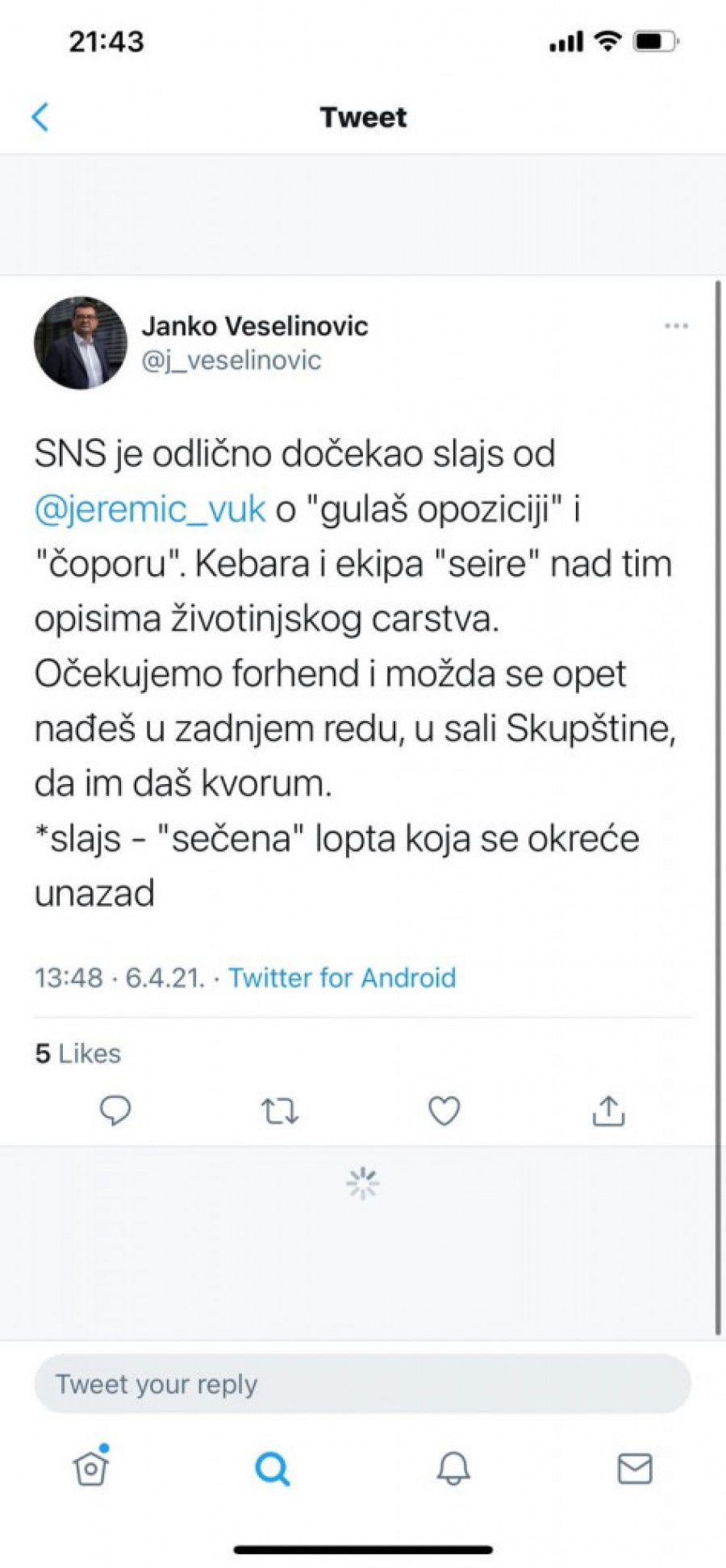726x1568 pixels.
Task: Tap the back arrow icon
Action: pyautogui.click(x=40, y=117)
